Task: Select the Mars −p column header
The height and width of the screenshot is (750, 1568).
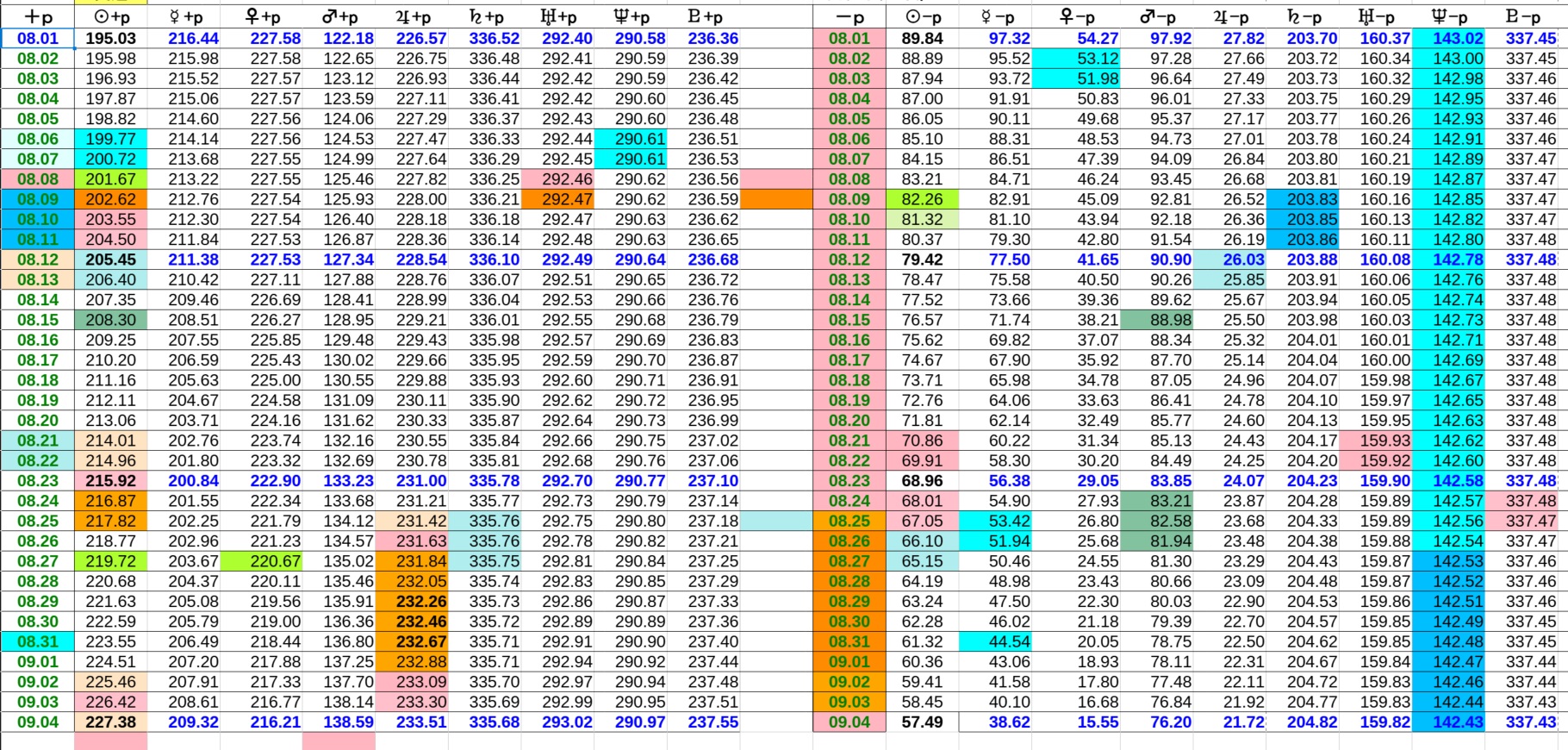Action: (1159, 17)
